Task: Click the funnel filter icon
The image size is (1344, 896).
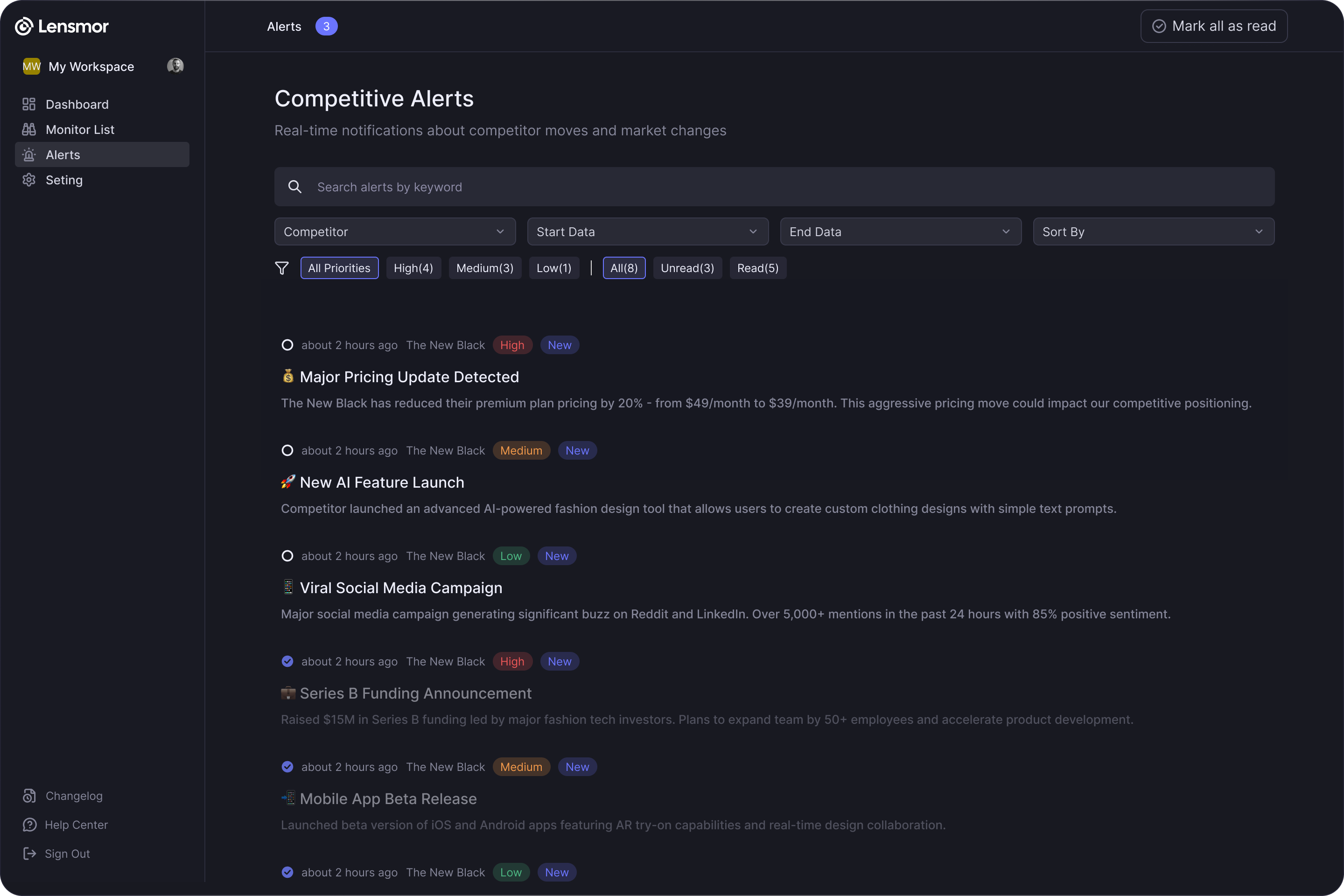Action: tap(282, 268)
